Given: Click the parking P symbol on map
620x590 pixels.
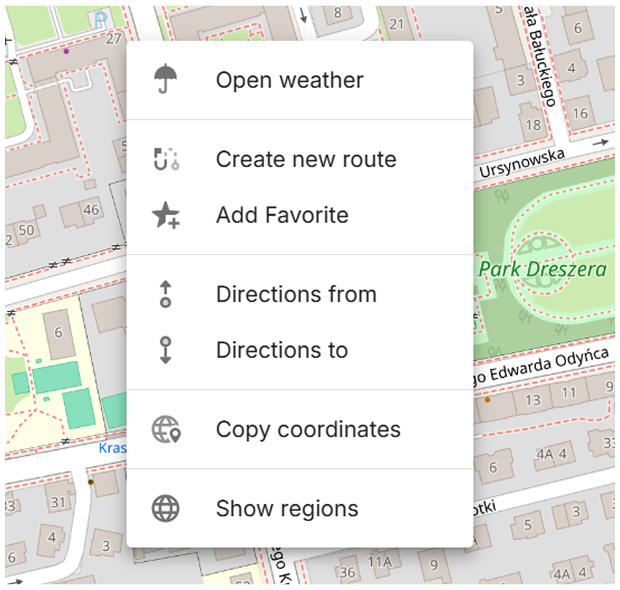Looking at the screenshot, I should click(97, 19).
